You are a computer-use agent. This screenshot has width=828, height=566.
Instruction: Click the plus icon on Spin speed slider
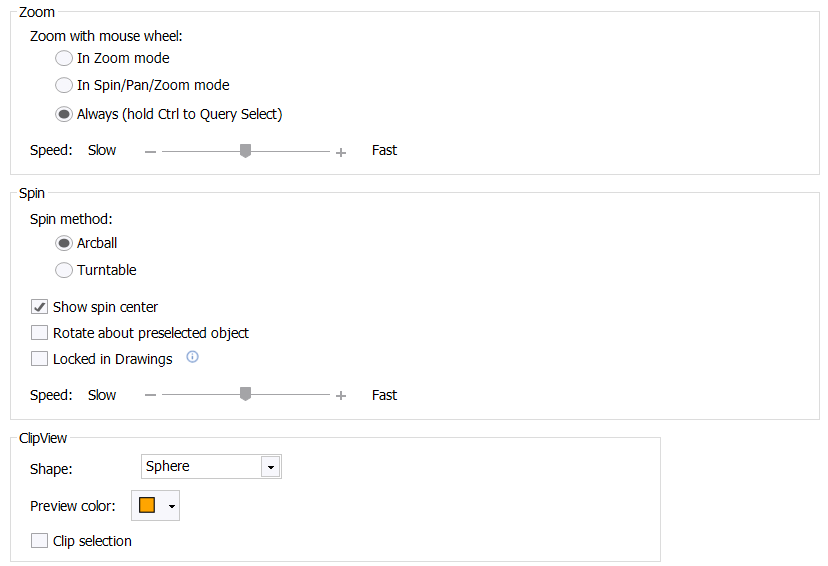pos(341,395)
